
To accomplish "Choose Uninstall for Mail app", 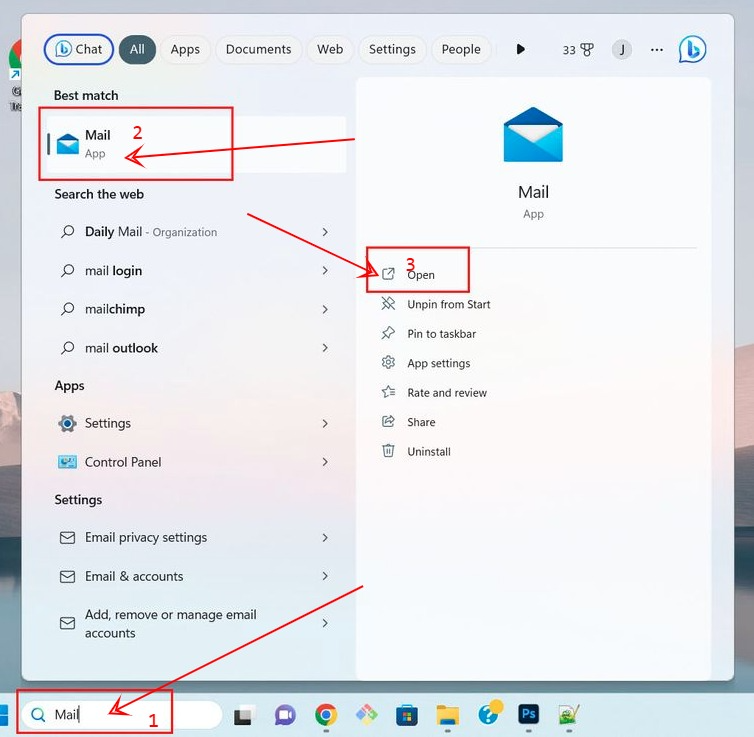I will click(x=416, y=451).
